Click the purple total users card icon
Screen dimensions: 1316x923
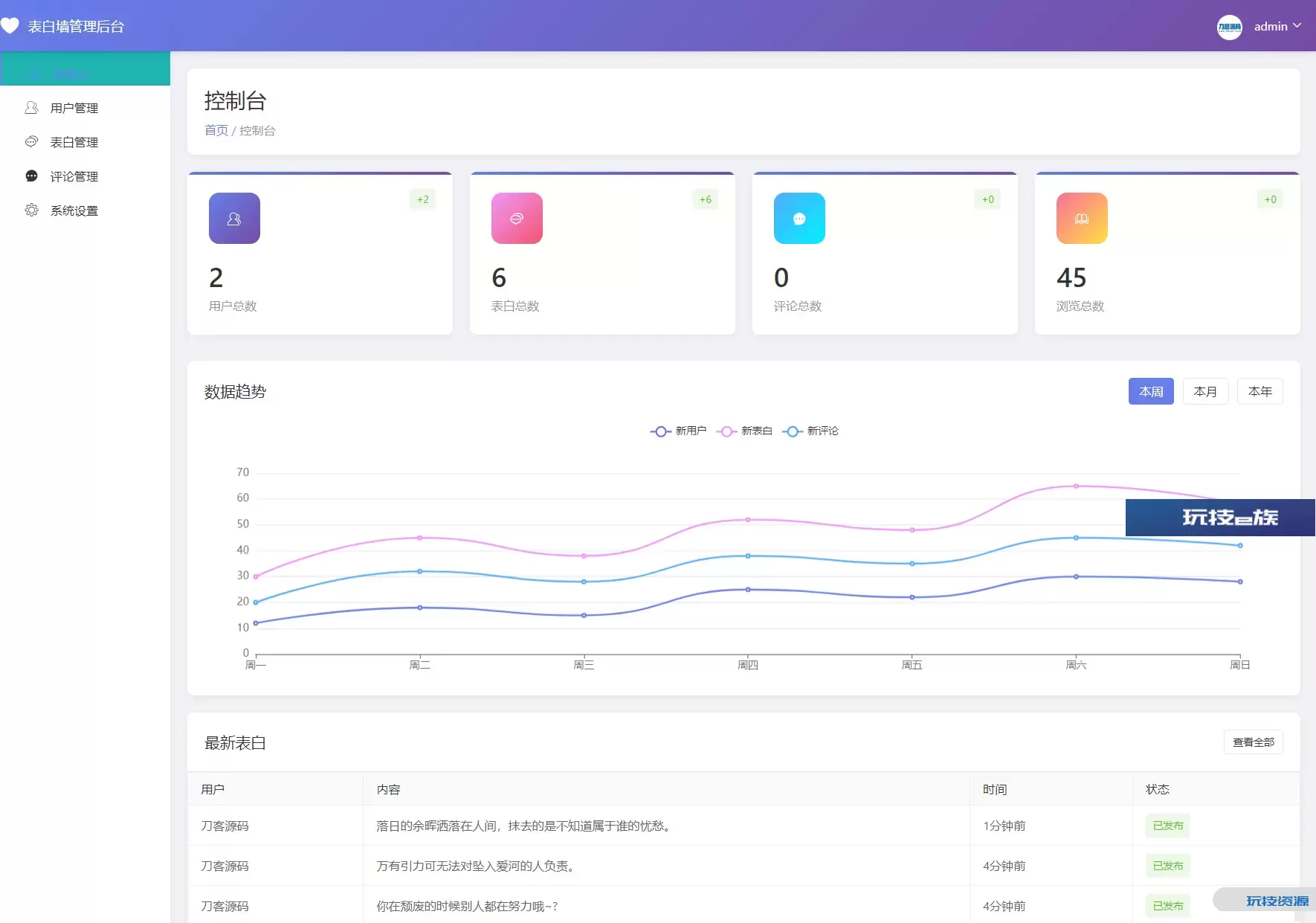(x=234, y=219)
